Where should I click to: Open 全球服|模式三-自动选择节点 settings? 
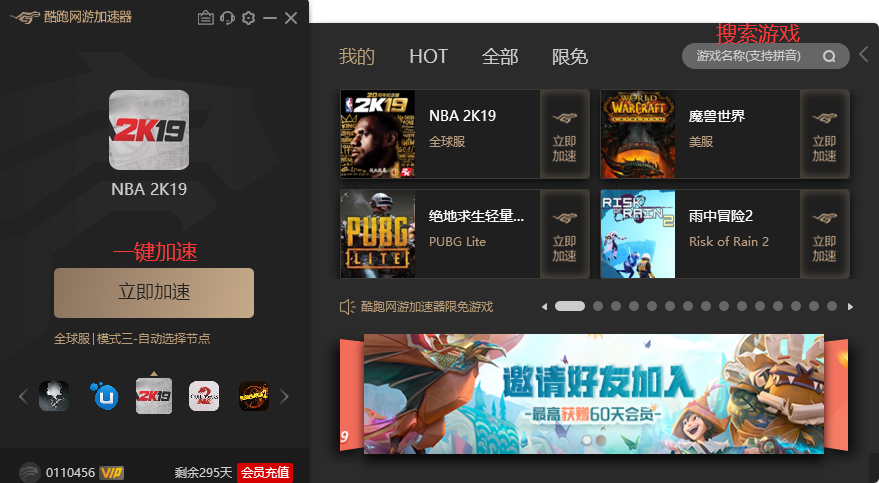tap(132, 338)
